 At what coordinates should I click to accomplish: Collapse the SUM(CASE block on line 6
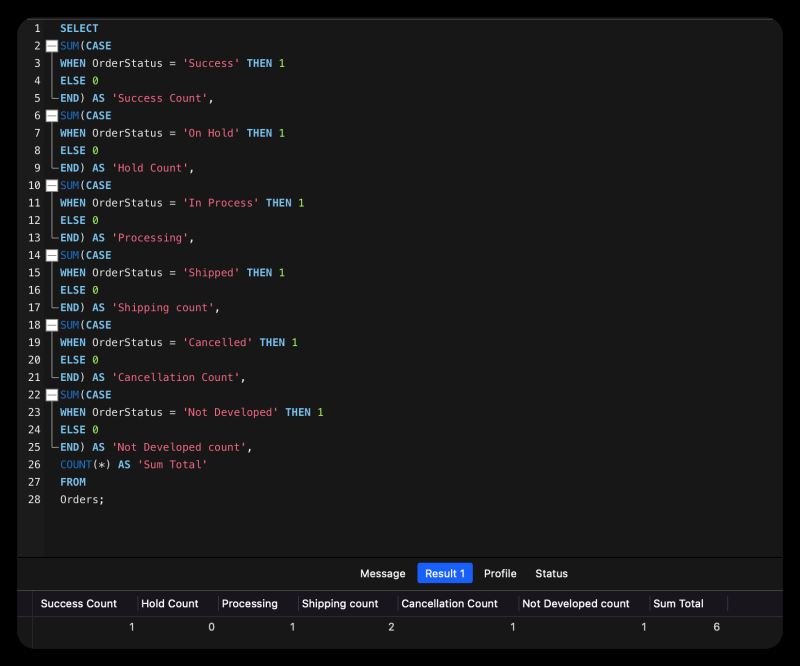tap(52, 116)
